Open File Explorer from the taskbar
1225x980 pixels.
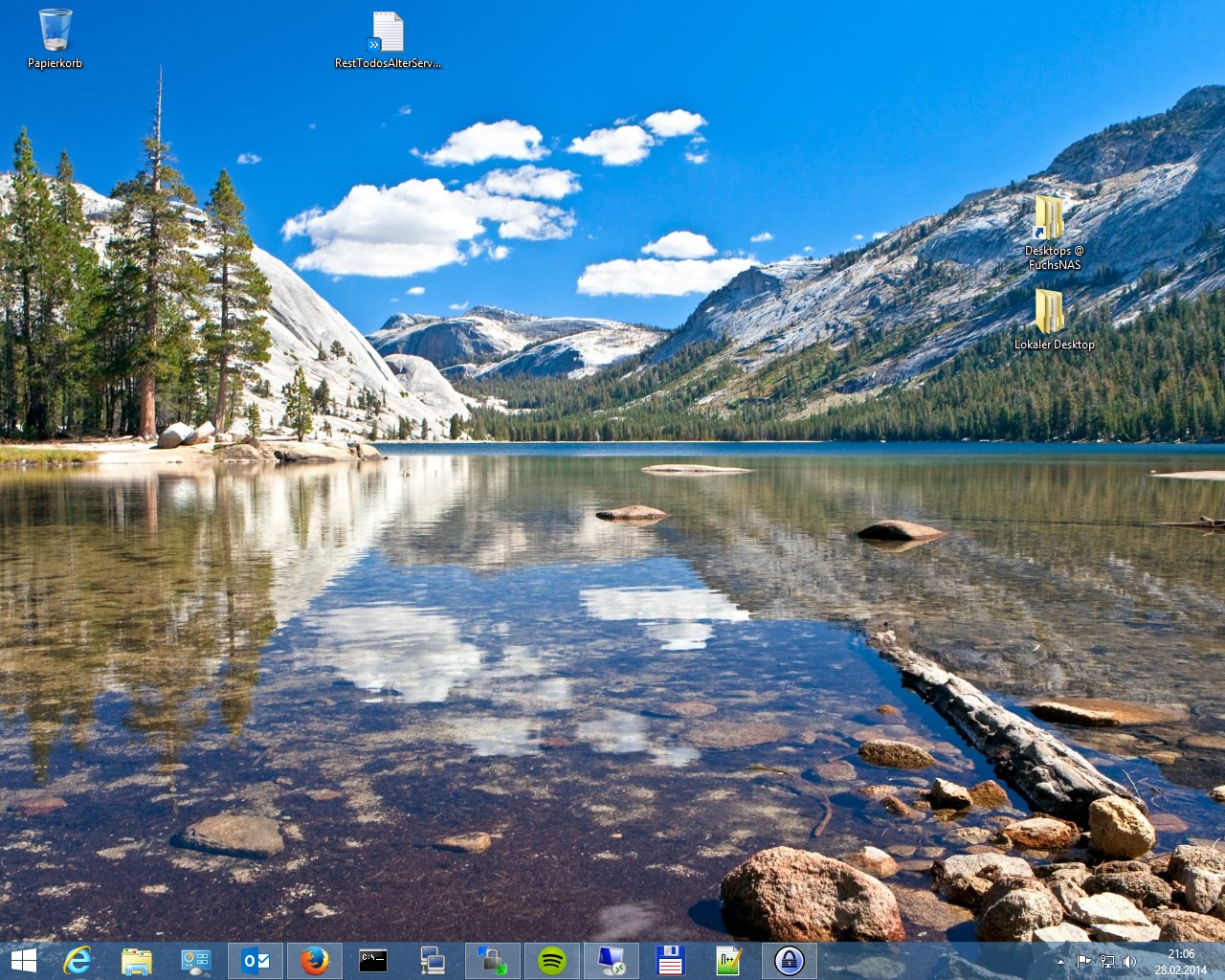pos(137,961)
